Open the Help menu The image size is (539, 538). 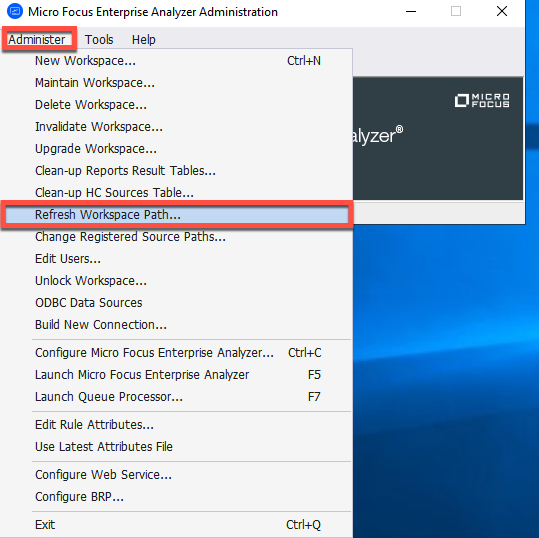tap(144, 40)
